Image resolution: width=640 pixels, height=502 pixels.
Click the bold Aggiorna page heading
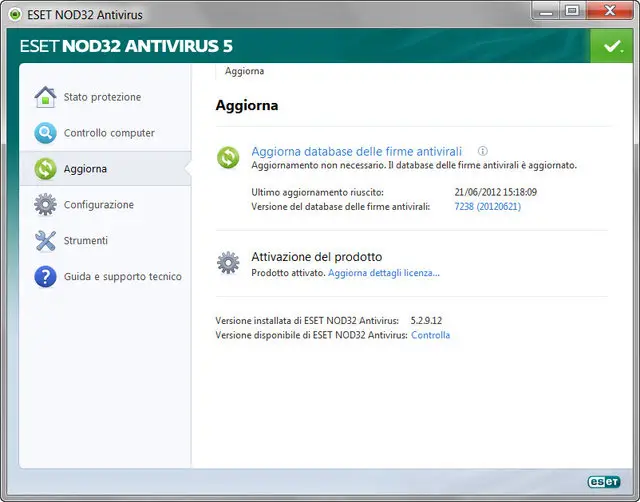tap(247, 105)
